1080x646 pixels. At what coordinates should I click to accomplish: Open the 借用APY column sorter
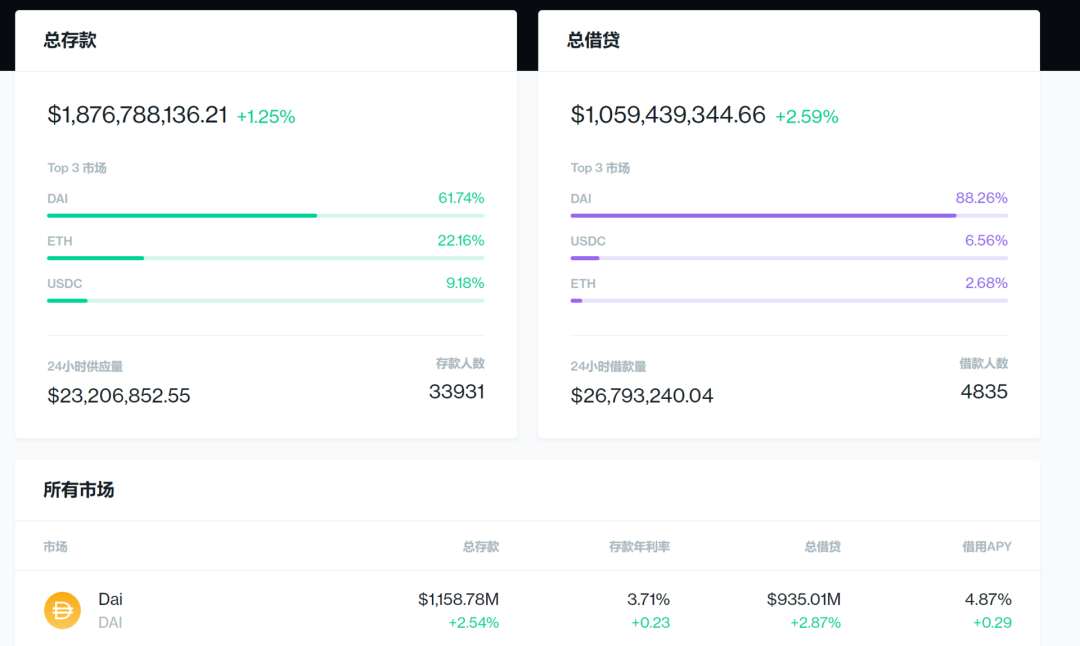pyautogui.click(x=987, y=547)
